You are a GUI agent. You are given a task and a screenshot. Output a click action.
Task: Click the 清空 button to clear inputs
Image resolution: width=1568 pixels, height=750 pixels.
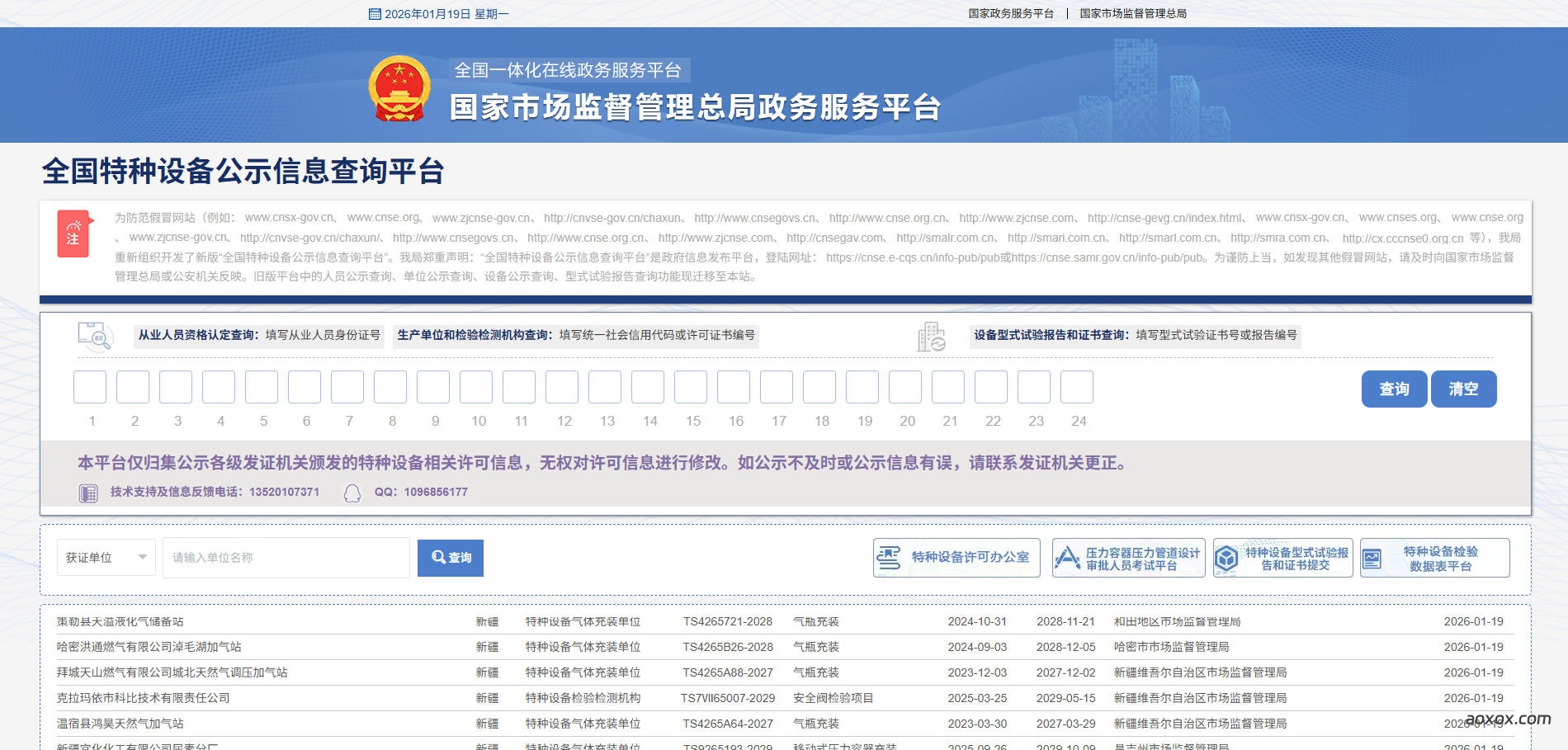click(1464, 389)
